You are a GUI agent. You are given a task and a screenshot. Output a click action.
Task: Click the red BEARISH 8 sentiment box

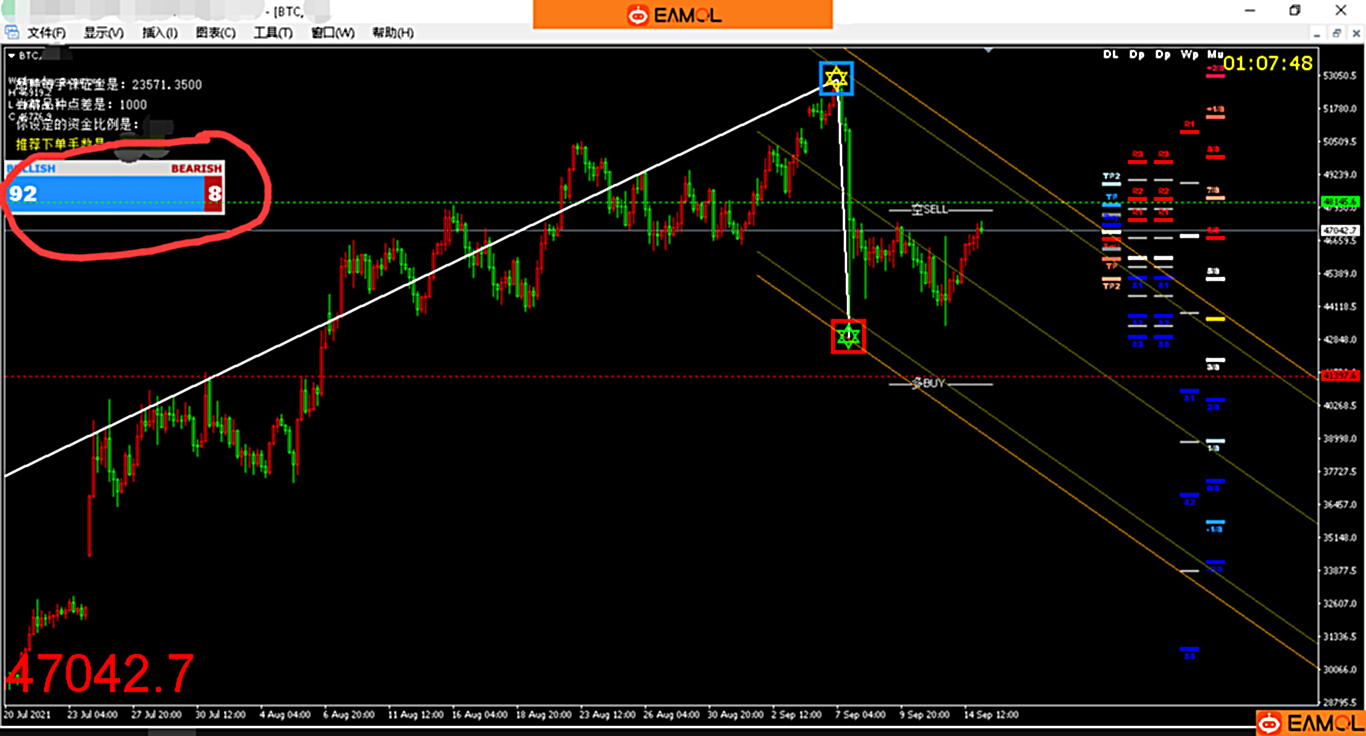pos(214,193)
